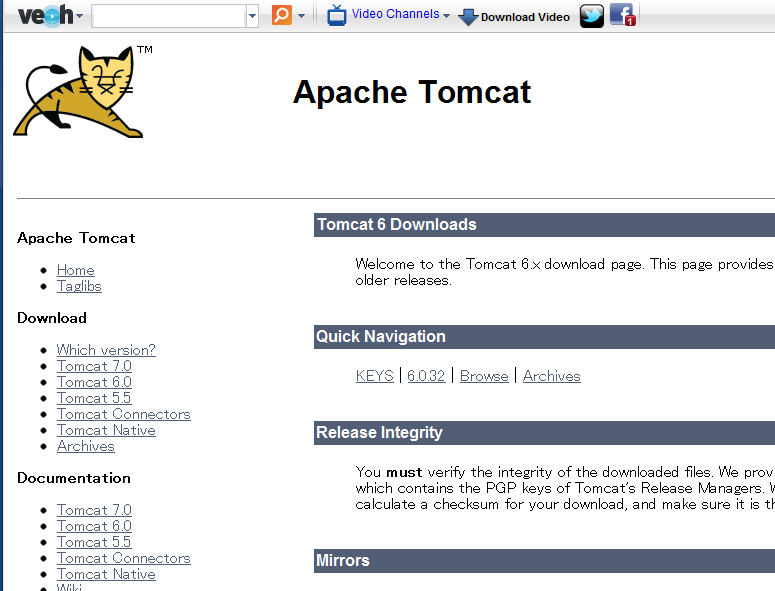
Task: Focus the Veoh toolbar search field
Action: click(x=169, y=16)
